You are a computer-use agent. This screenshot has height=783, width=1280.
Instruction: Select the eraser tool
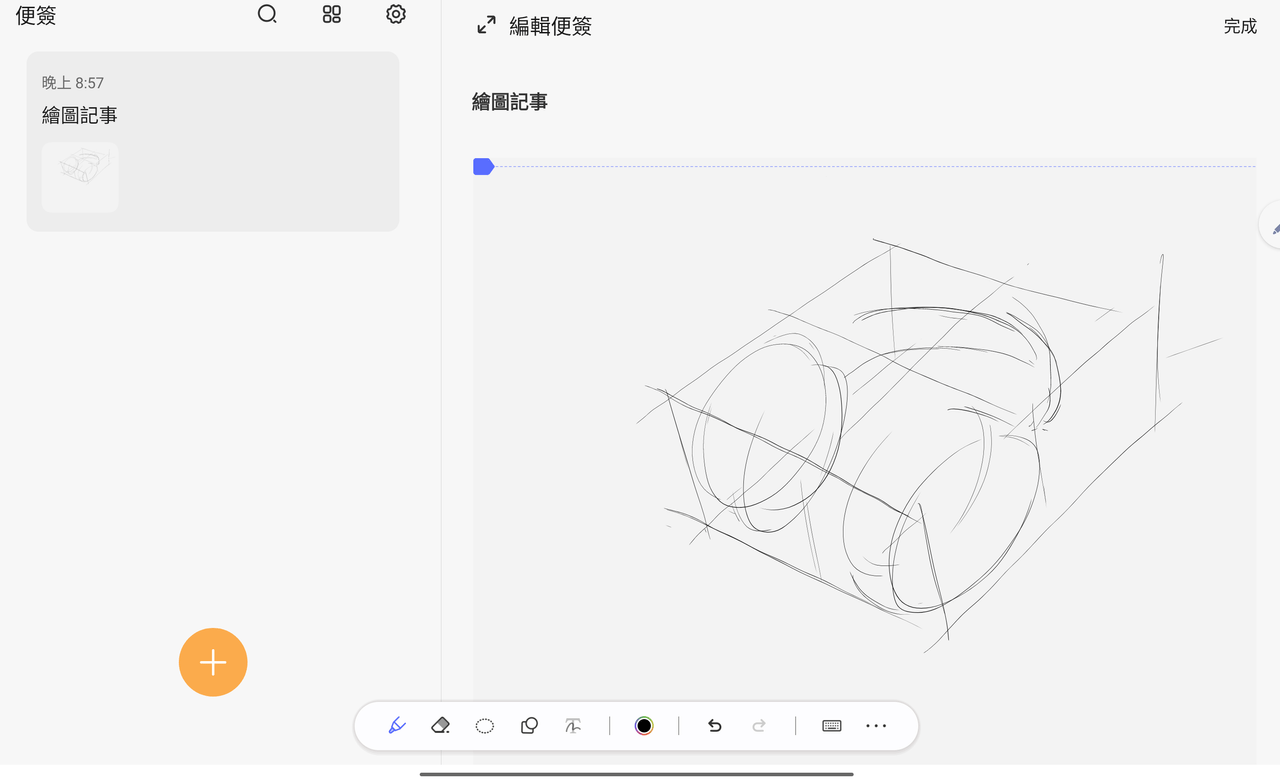pyautogui.click(x=440, y=726)
